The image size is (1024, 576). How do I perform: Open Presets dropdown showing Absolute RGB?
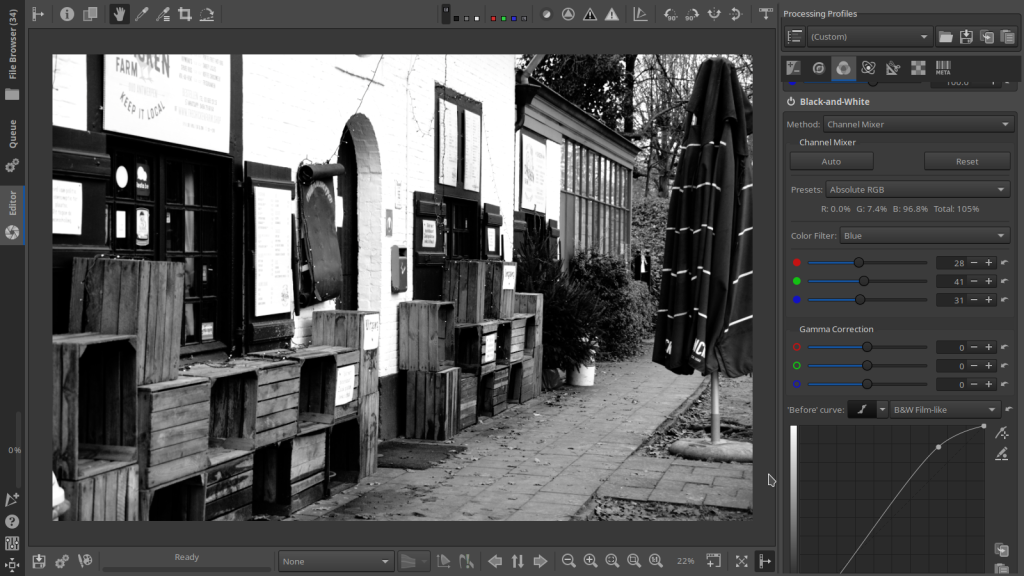pyautogui.click(x=917, y=189)
